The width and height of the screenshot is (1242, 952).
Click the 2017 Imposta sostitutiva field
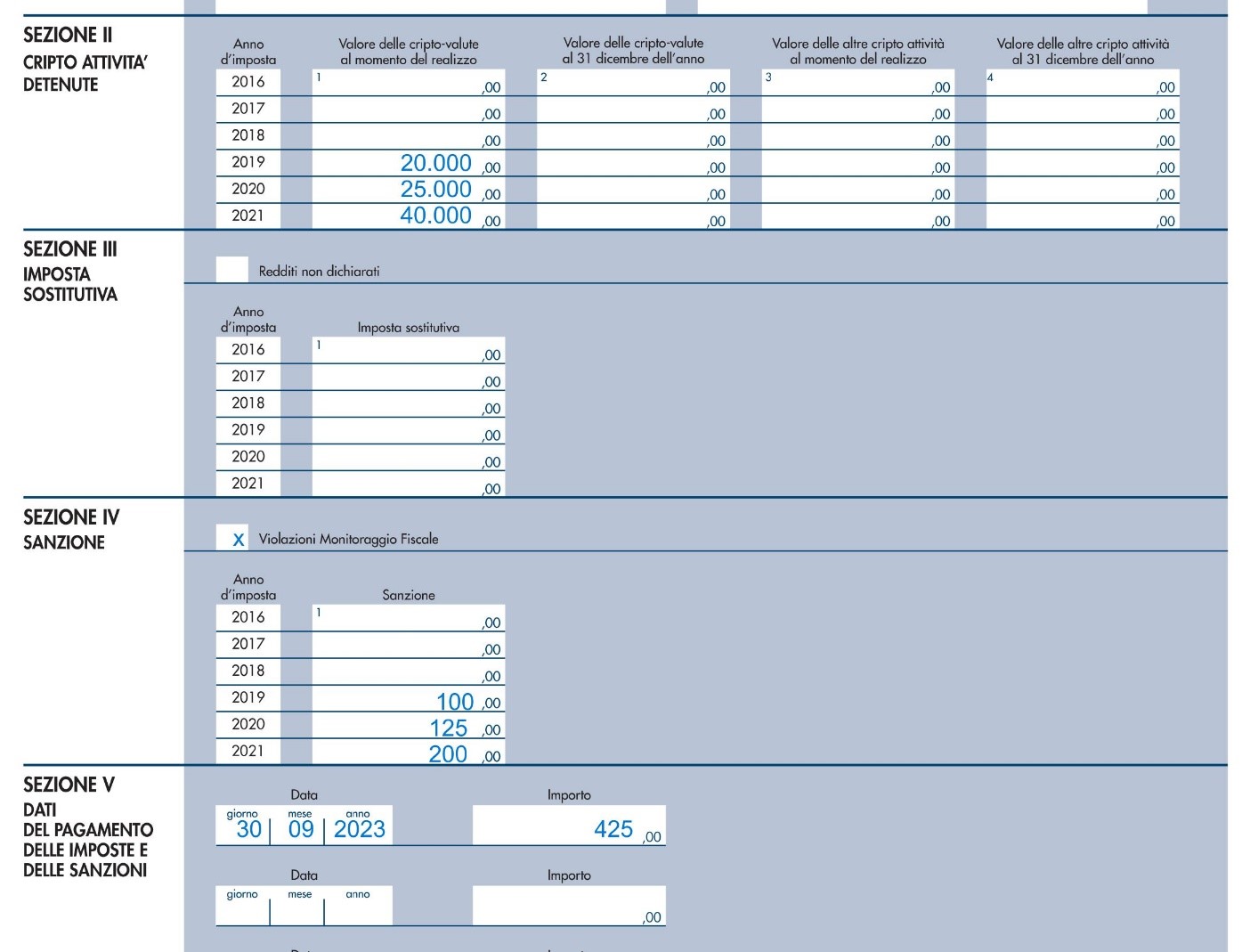[x=409, y=378]
